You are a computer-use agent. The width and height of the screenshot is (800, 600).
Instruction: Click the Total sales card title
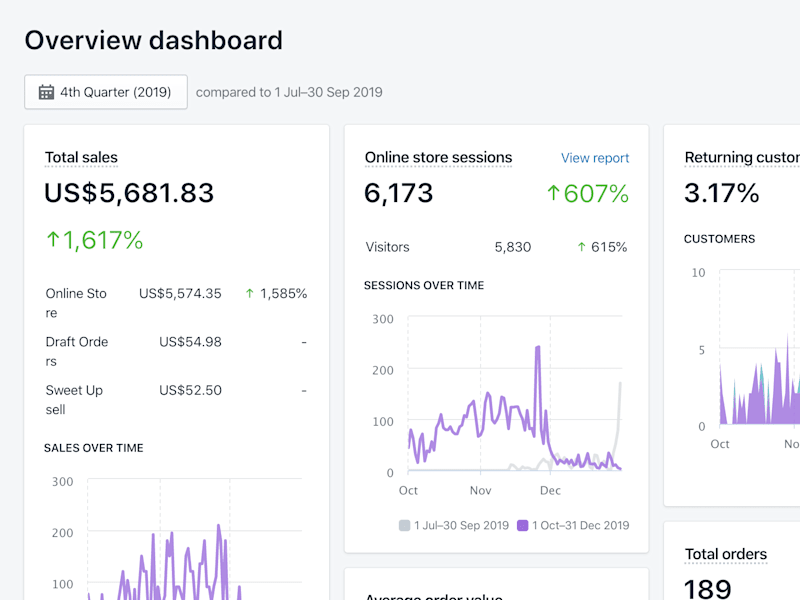coord(81,158)
